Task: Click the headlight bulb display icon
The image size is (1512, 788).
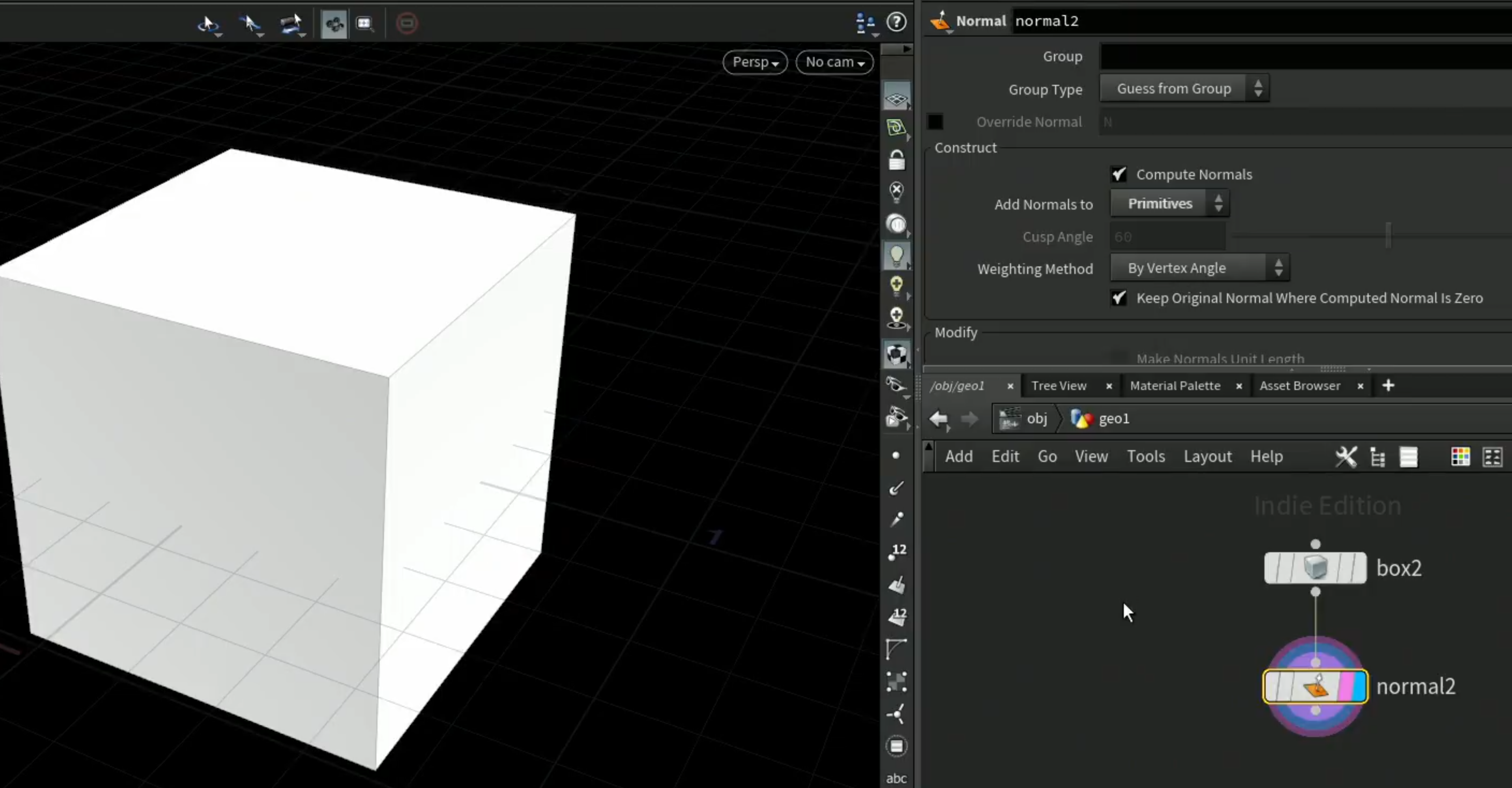Action: pos(896,256)
